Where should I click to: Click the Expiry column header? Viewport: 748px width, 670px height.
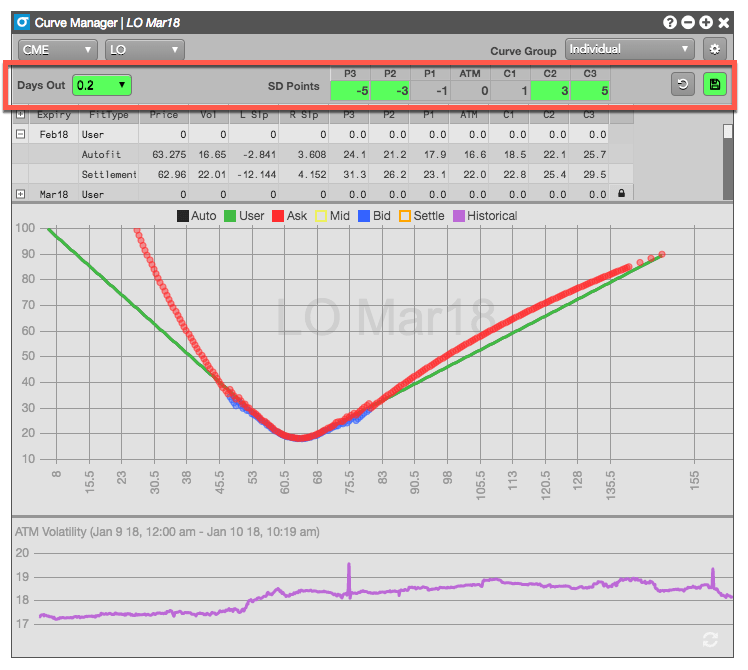point(54,115)
